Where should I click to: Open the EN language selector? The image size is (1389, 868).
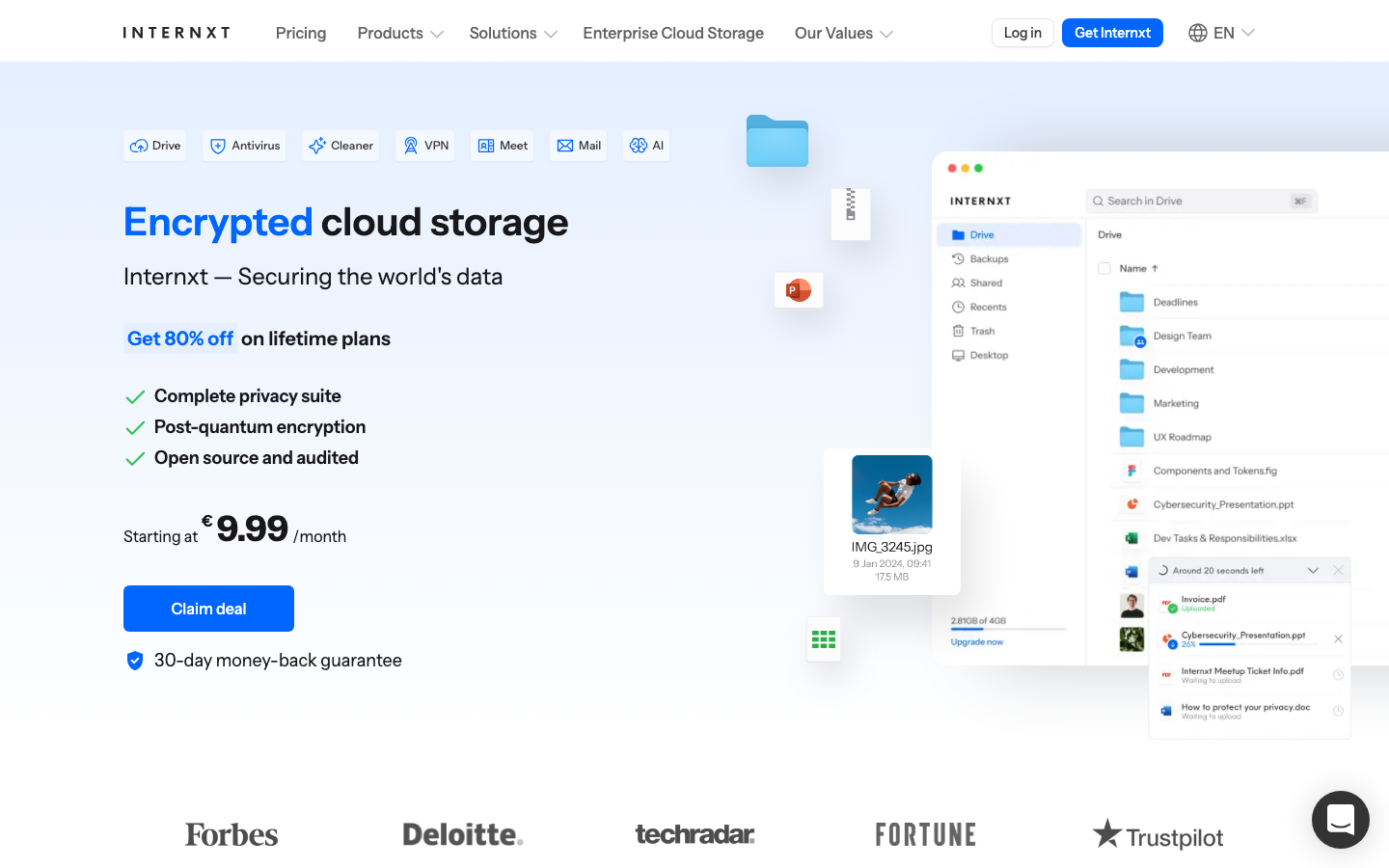click(1221, 33)
